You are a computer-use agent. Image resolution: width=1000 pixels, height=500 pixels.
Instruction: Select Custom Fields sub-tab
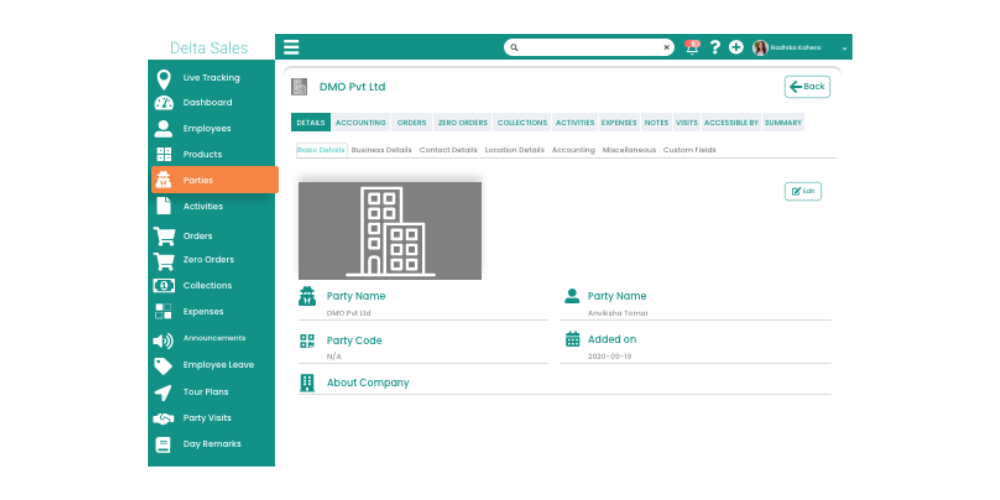coord(689,150)
